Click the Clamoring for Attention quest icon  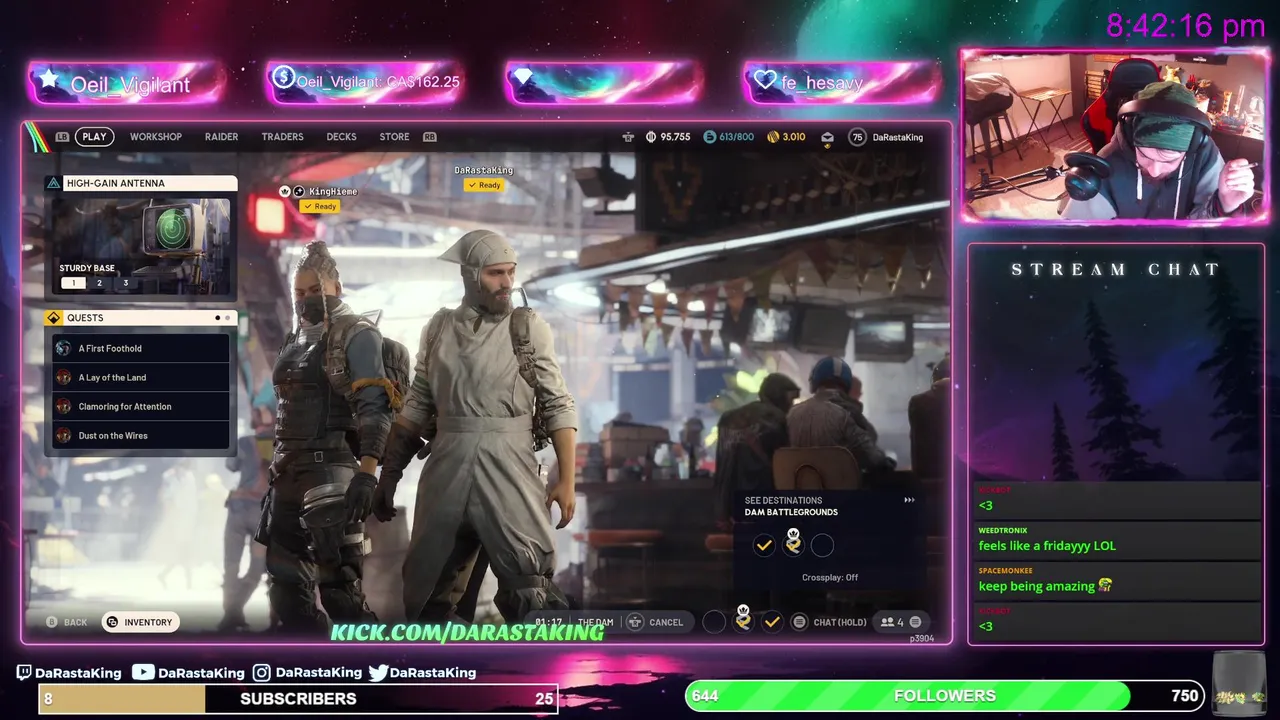click(64, 406)
